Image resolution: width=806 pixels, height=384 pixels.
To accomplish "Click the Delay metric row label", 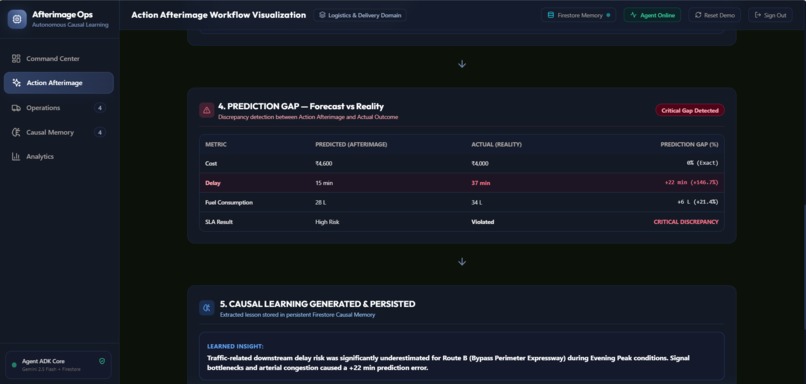I will pos(213,183).
